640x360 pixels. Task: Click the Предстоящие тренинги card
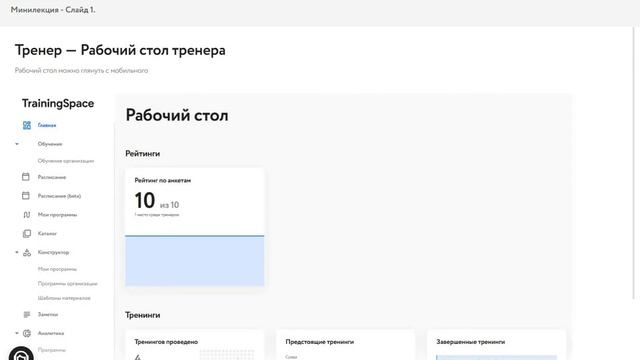[346, 345]
